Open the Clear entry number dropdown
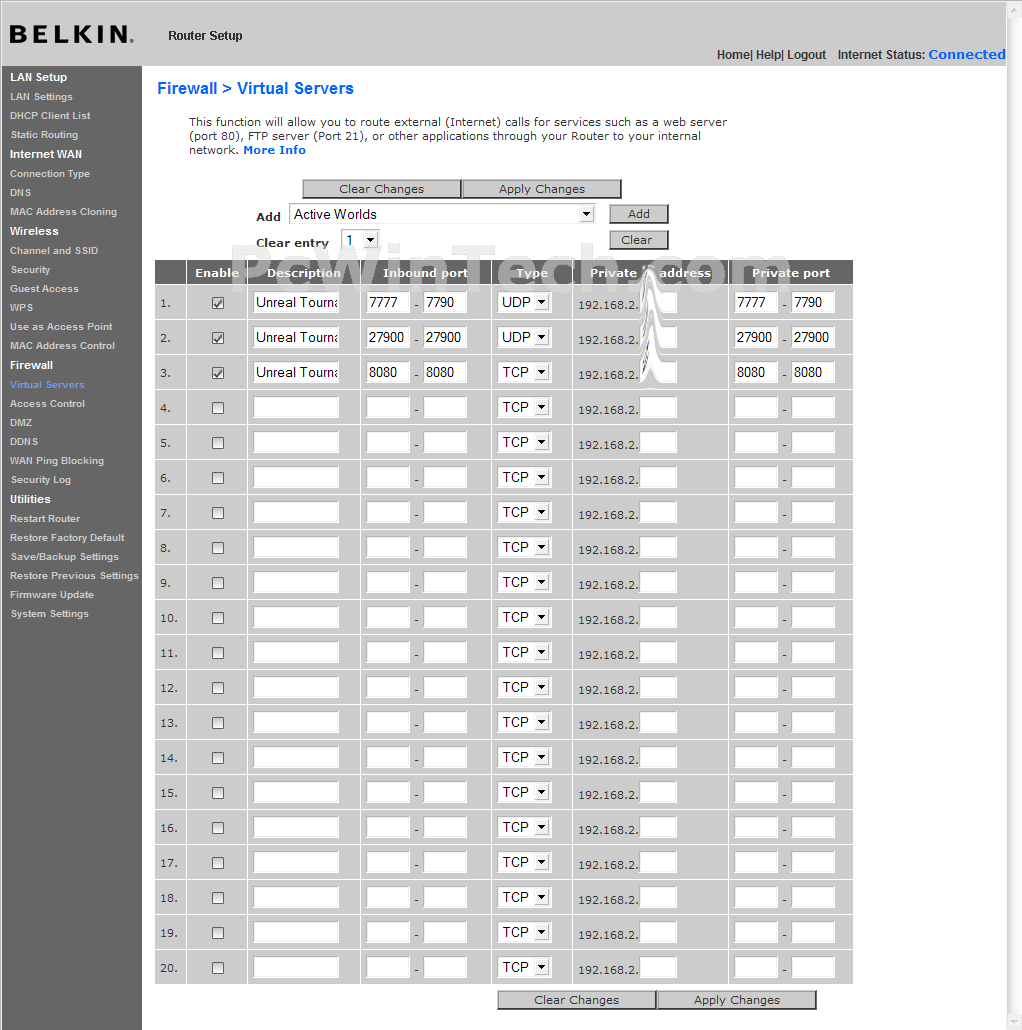This screenshot has width=1022, height=1030. tap(360, 240)
